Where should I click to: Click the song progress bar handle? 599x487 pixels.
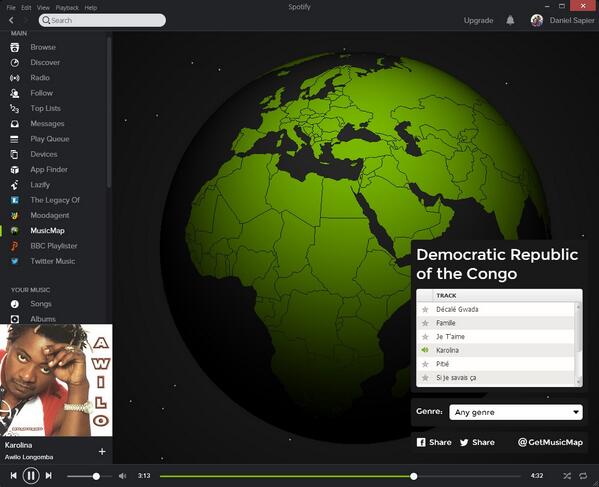point(413,476)
